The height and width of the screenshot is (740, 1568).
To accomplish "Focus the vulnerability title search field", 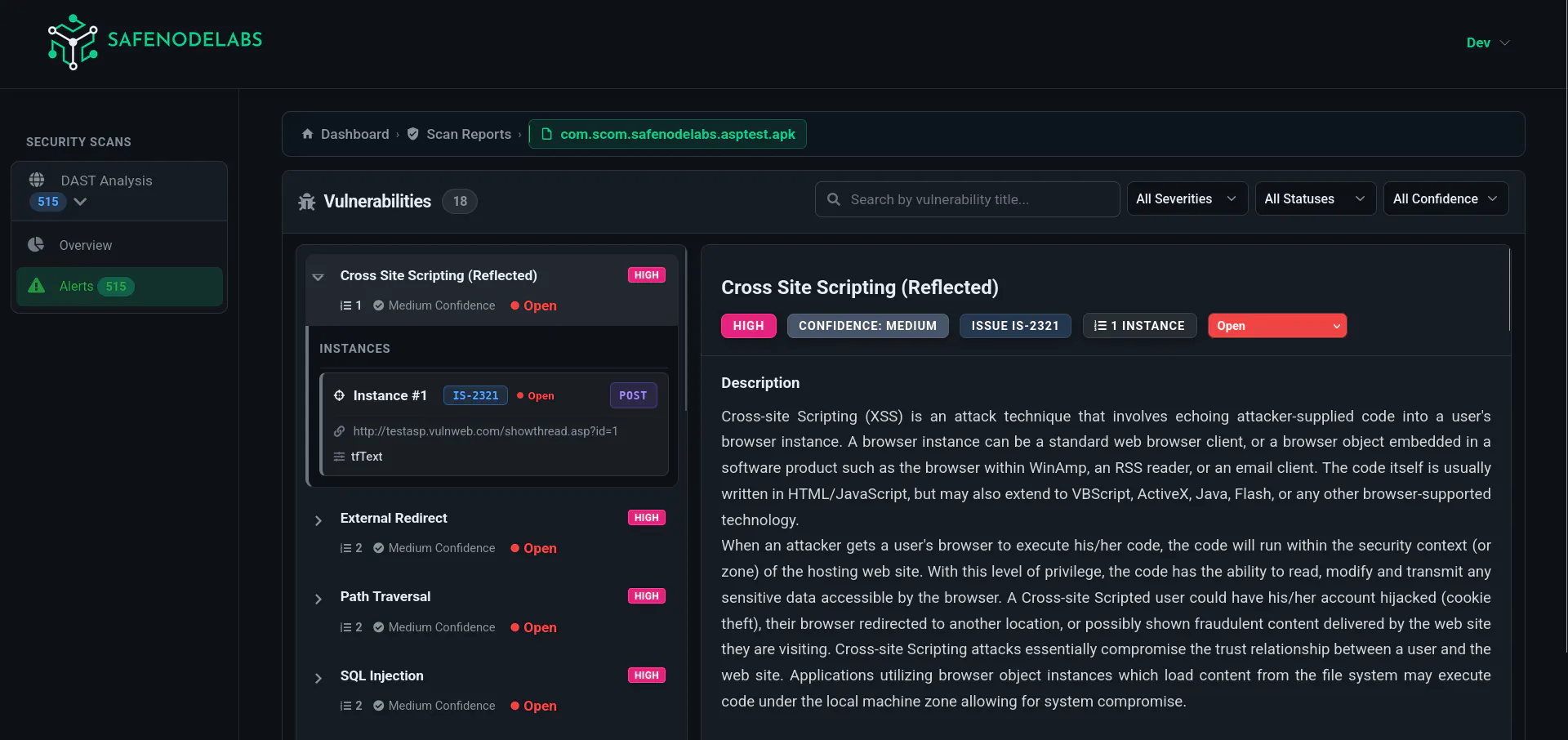I will click(967, 199).
